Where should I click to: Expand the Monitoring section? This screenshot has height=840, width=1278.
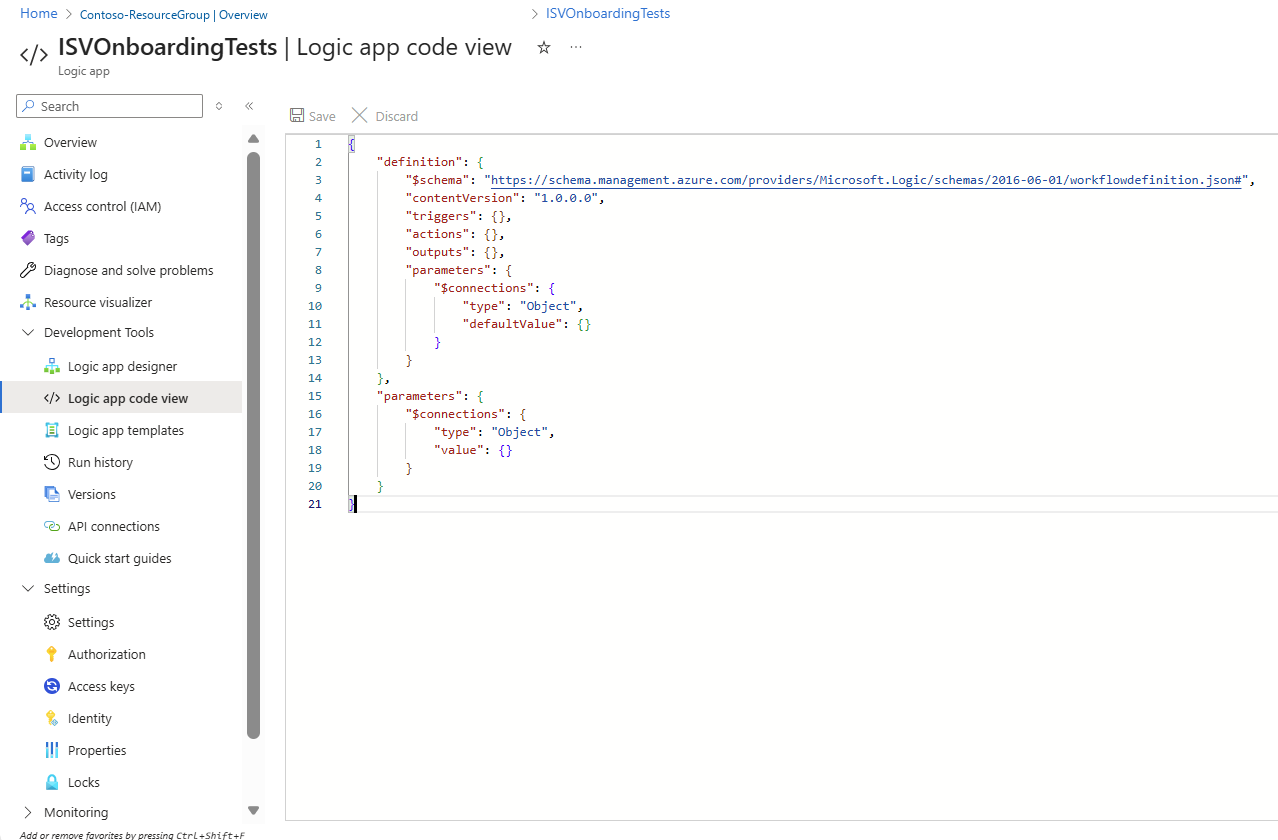[x=28, y=812]
